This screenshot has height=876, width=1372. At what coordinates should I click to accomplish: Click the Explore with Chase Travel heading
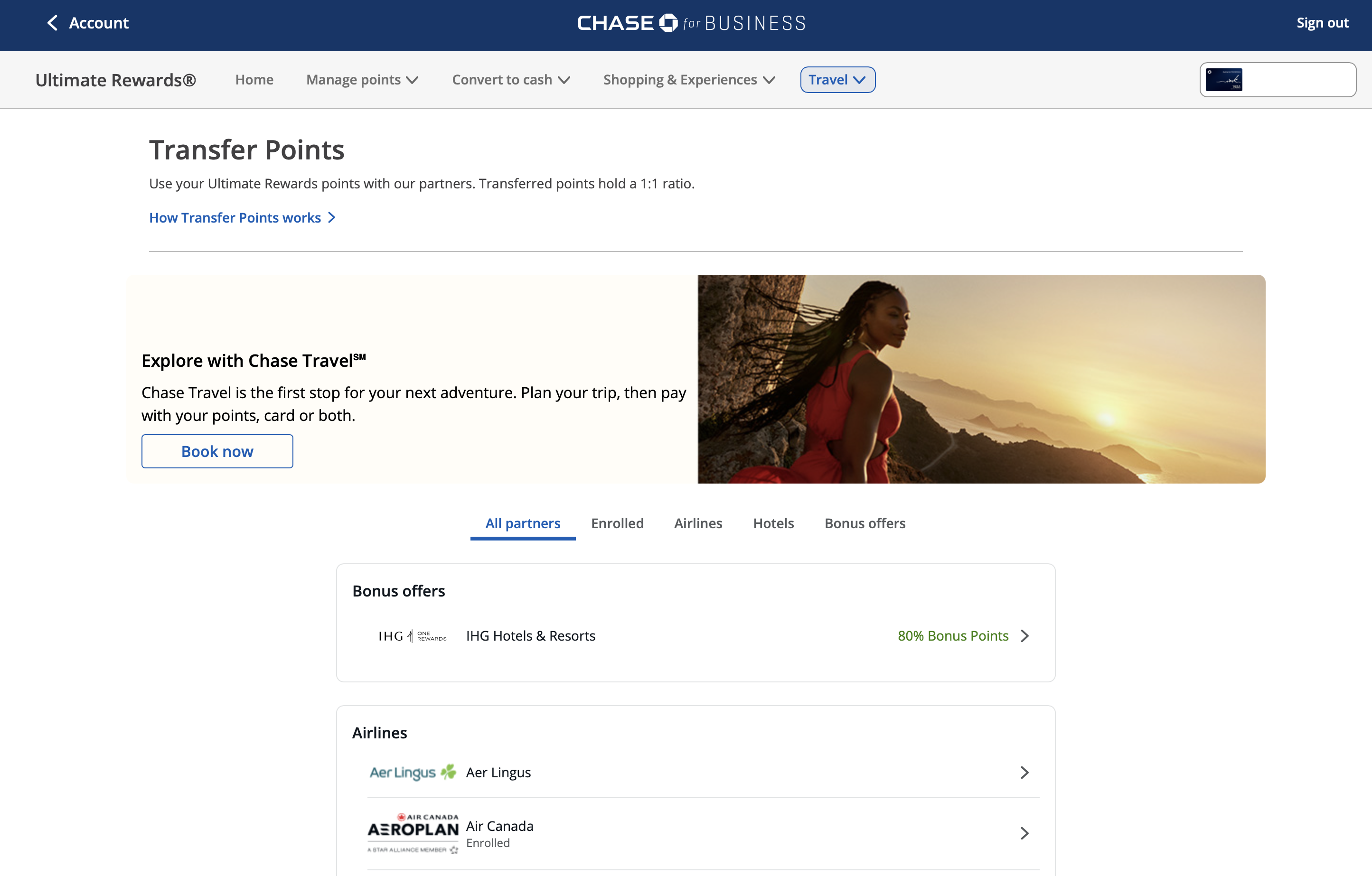[254, 361]
